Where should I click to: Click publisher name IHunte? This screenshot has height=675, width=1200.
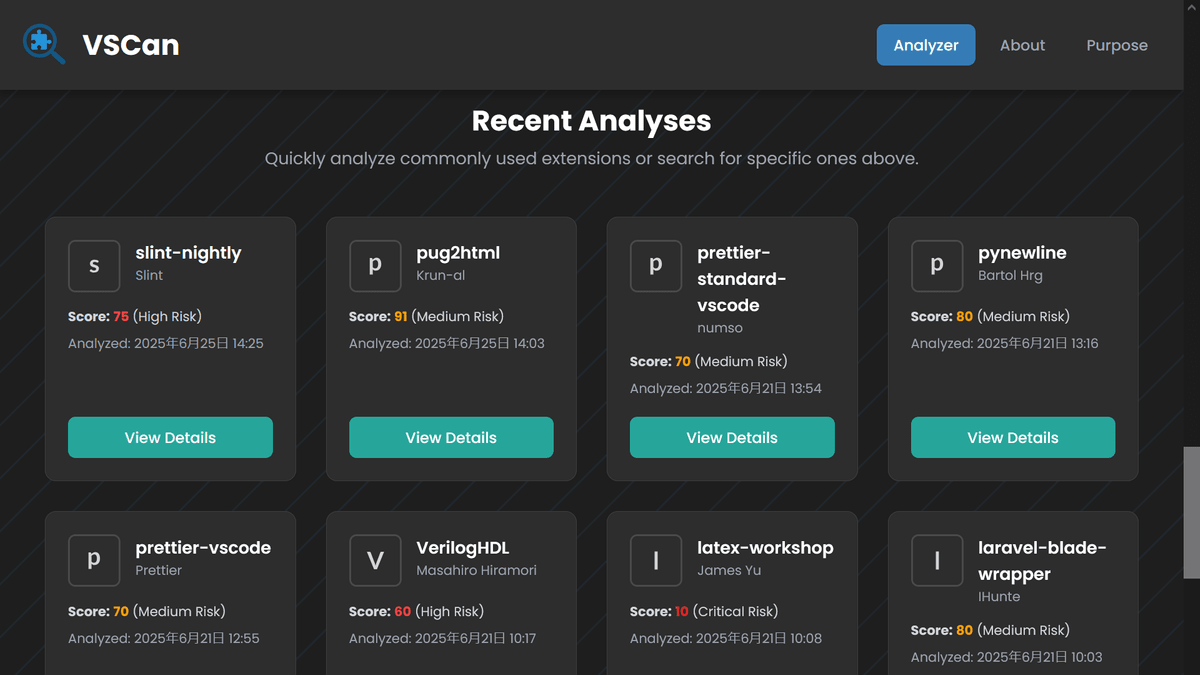click(x=1000, y=597)
